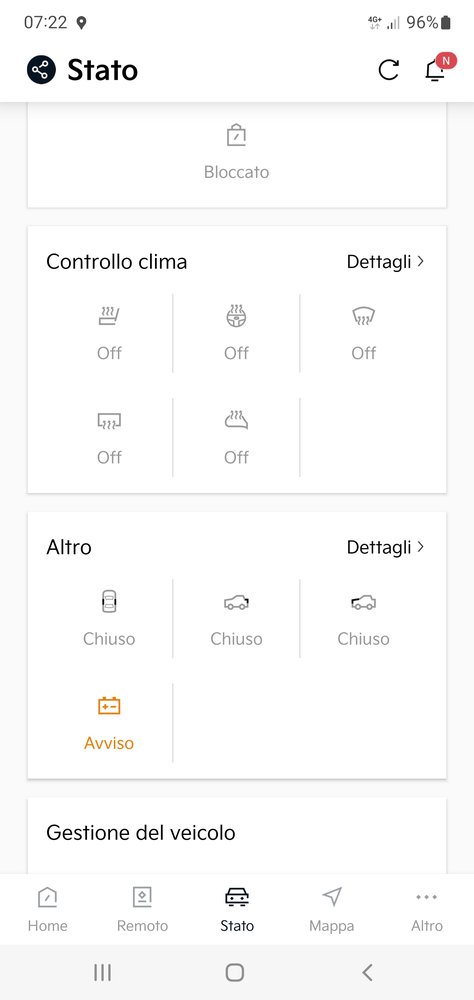Switch to the Home tab
474x1000 pixels.
click(x=47, y=909)
